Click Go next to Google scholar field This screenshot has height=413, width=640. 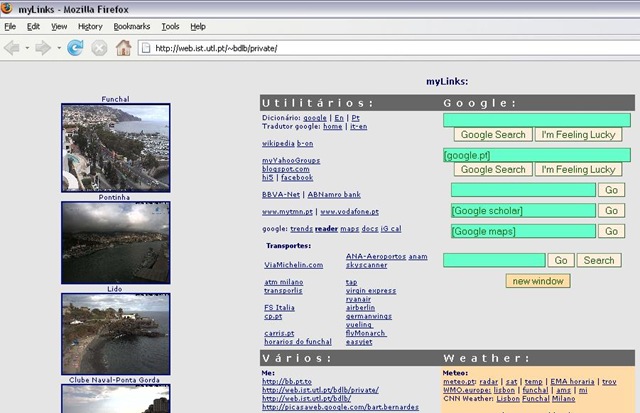coord(611,211)
